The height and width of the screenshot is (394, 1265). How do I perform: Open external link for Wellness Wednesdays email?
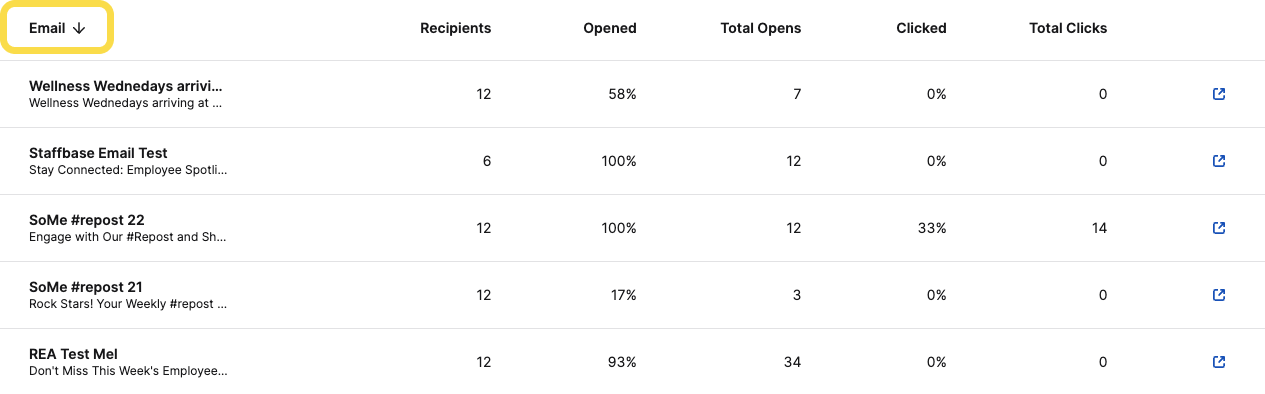(x=1219, y=94)
